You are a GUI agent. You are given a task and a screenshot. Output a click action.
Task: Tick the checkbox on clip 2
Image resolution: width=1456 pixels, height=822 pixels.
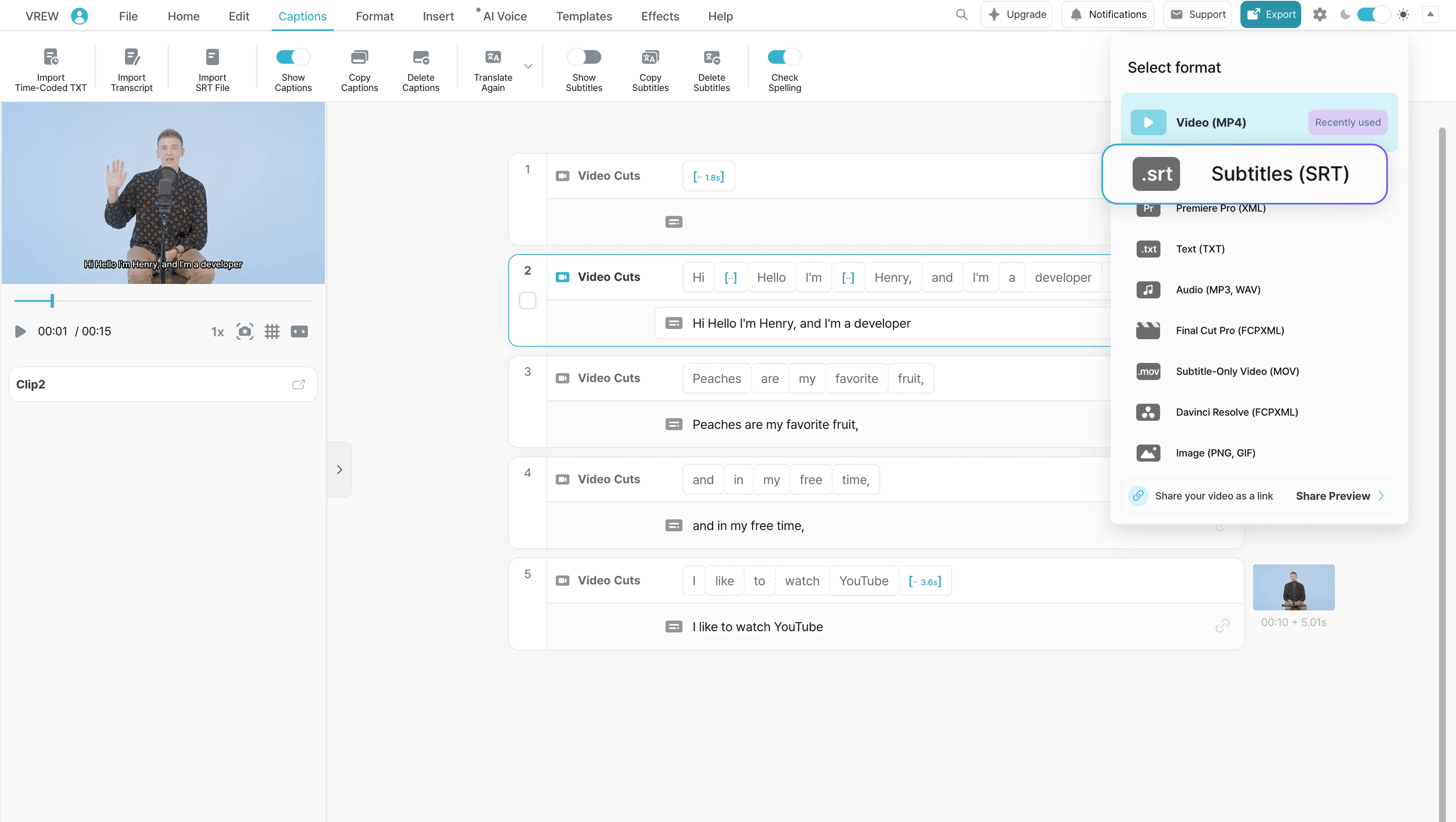click(x=527, y=301)
